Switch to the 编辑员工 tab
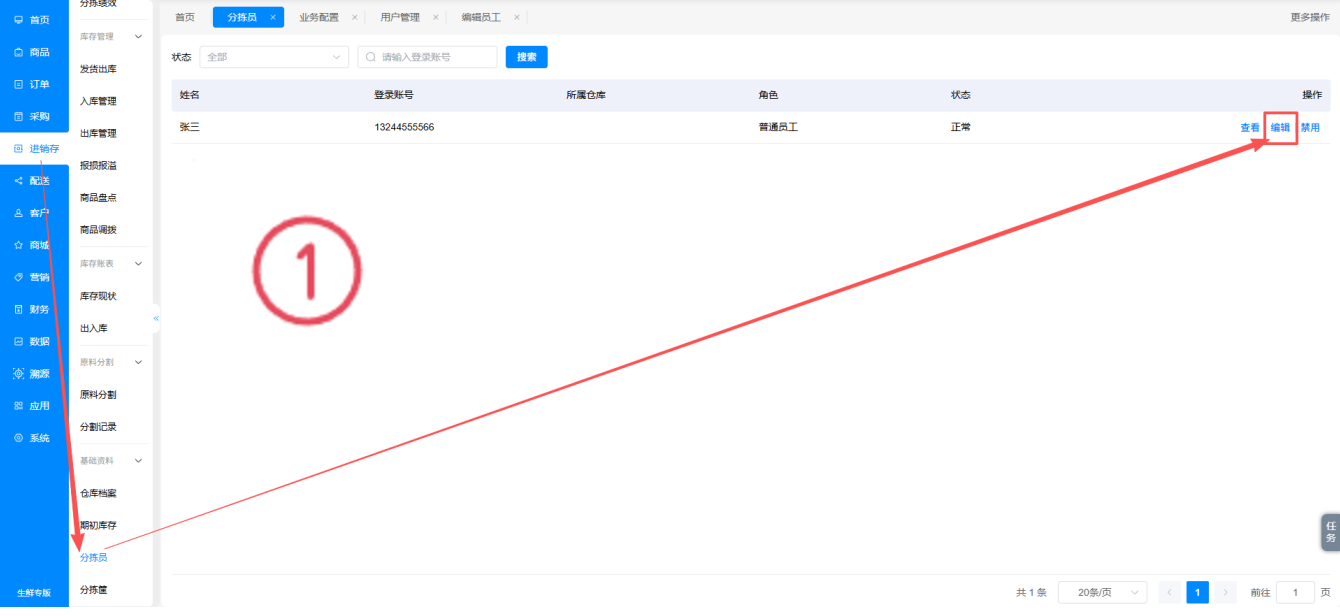1340x616 pixels. (481, 17)
